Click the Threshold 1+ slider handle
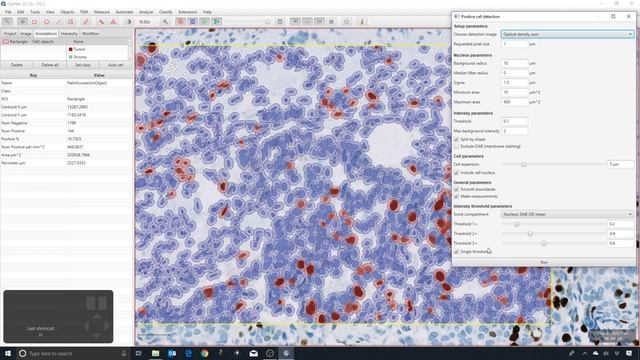 (517, 224)
